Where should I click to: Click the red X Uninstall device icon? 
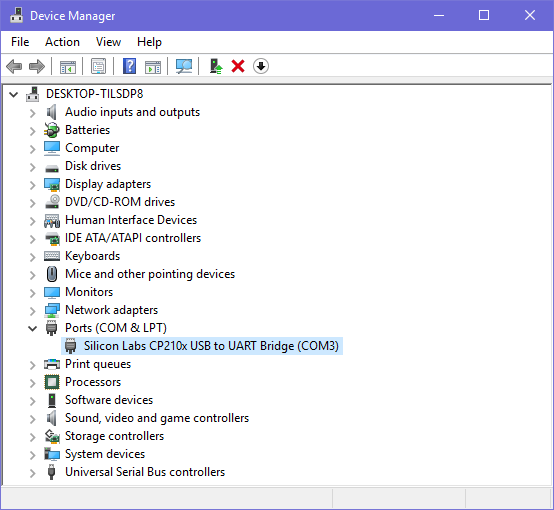coord(238,66)
